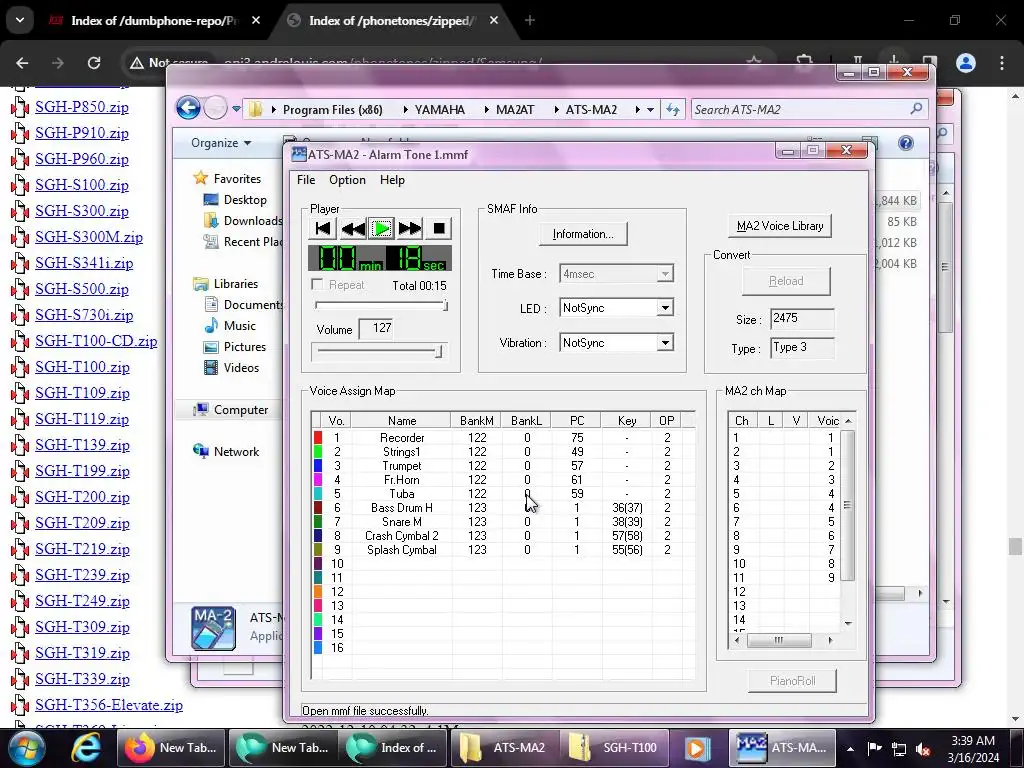Image resolution: width=1024 pixels, height=768 pixels.
Task: Click the blue swatch for voice 3
Action: point(318,466)
